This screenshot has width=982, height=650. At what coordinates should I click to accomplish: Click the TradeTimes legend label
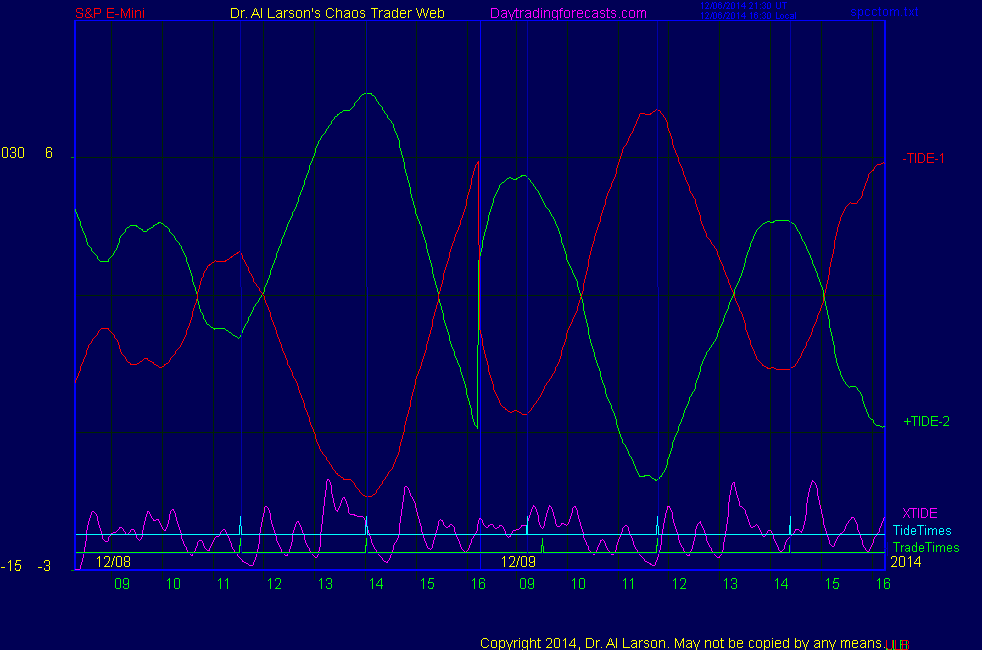(x=926, y=547)
